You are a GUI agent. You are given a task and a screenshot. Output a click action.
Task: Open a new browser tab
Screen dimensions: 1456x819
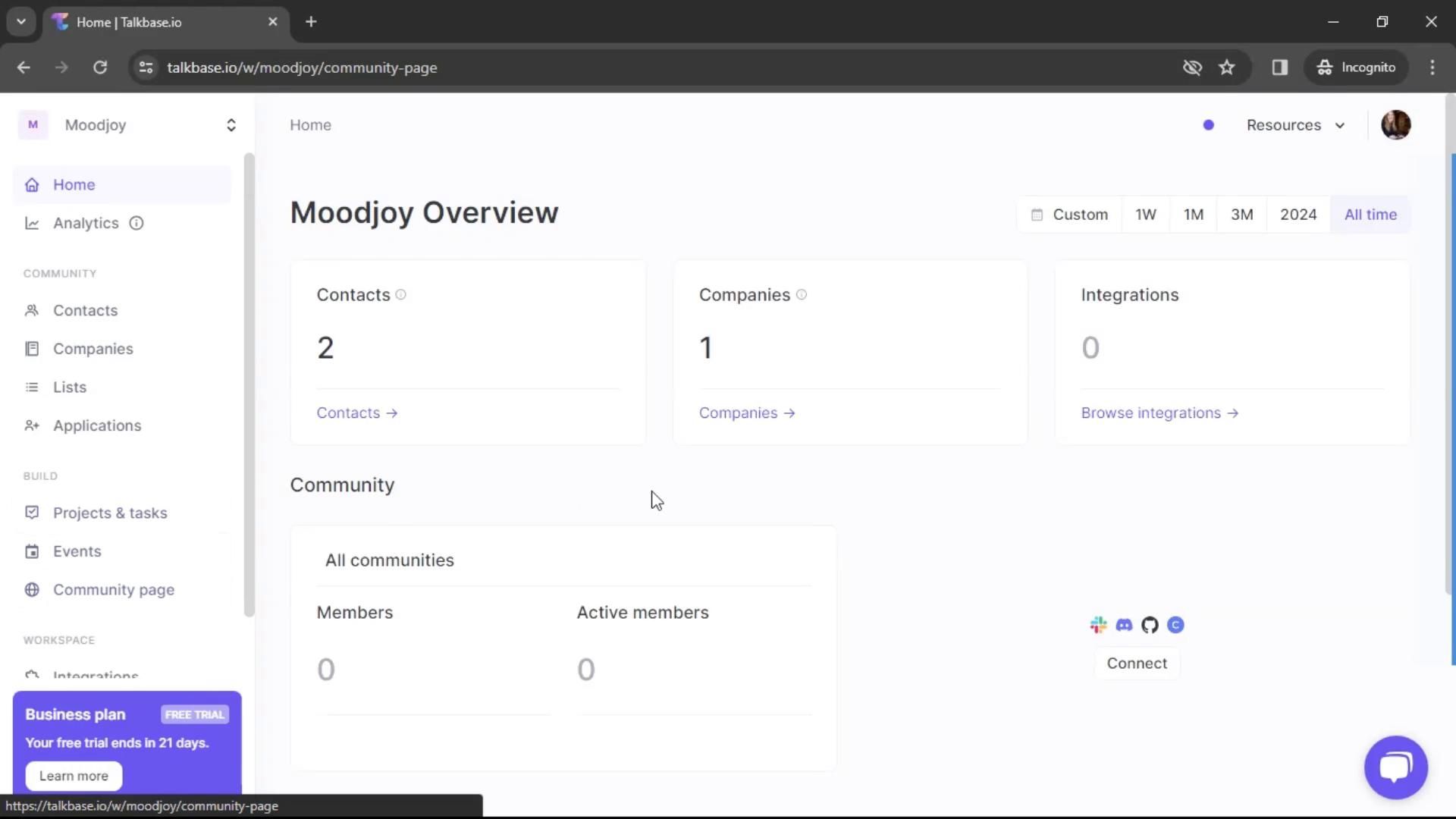click(x=311, y=22)
